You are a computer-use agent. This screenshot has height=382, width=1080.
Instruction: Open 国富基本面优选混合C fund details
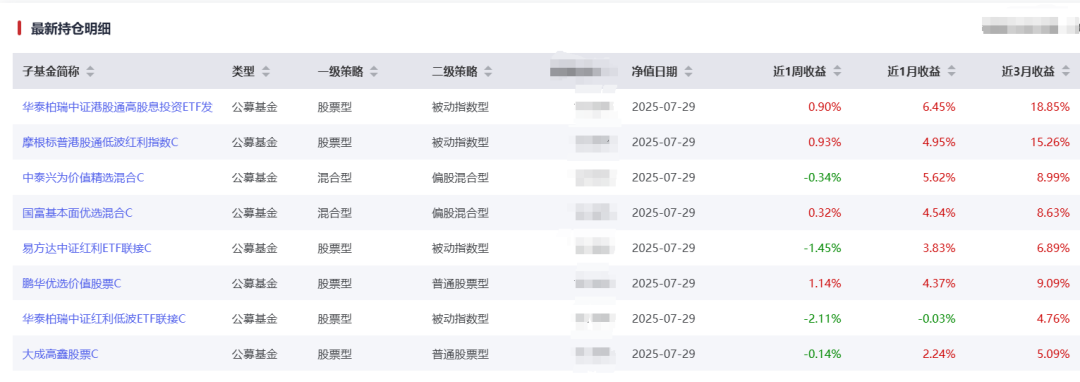pos(77,213)
